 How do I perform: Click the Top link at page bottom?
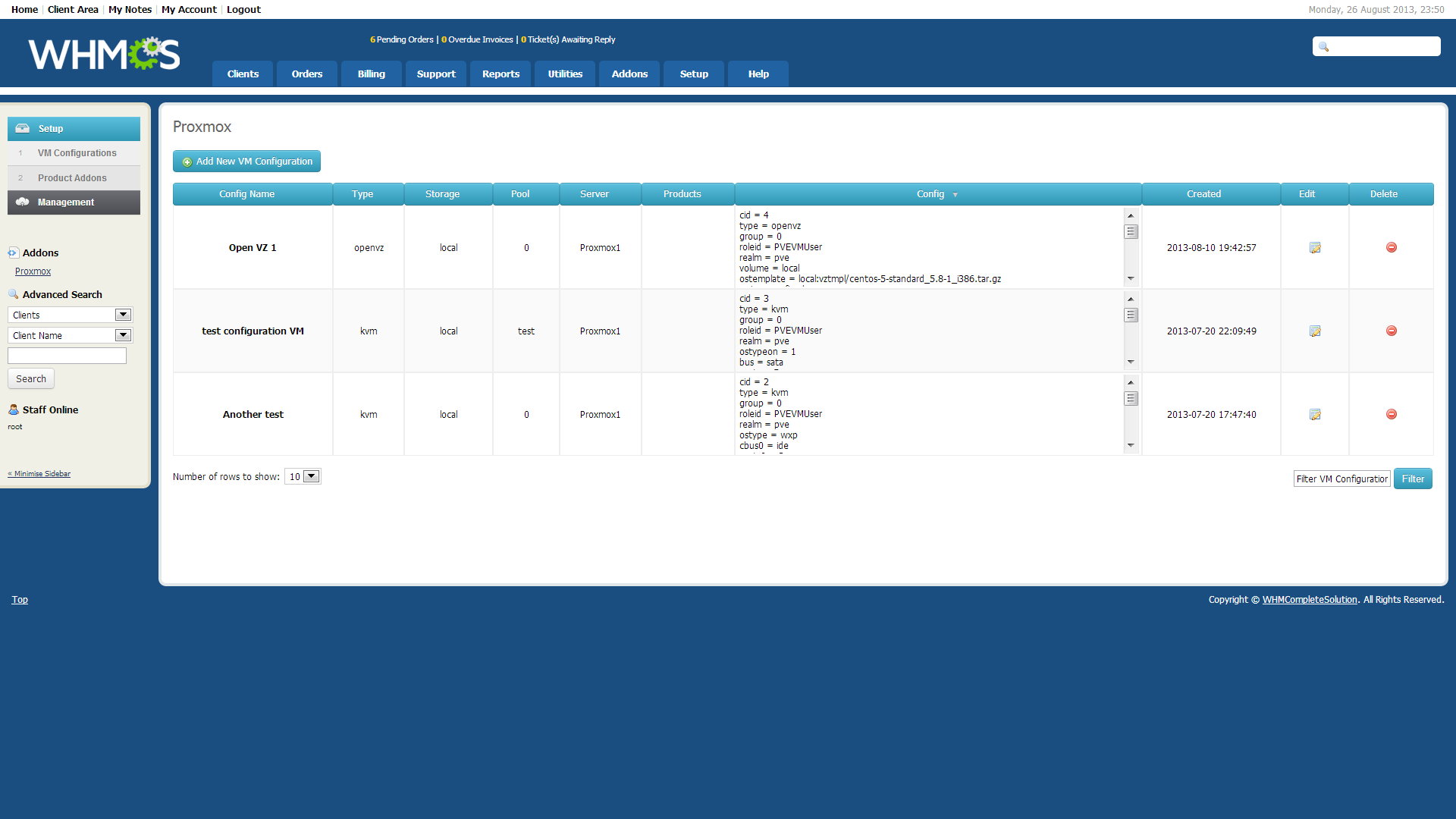tap(20, 600)
